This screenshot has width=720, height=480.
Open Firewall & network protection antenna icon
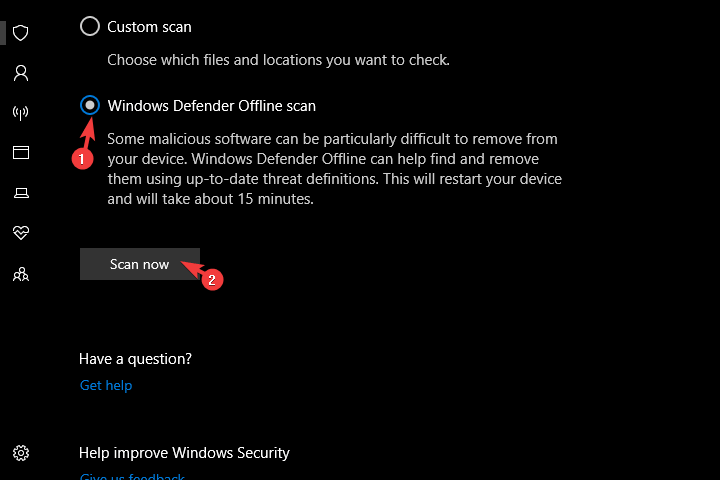pos(21,113)
